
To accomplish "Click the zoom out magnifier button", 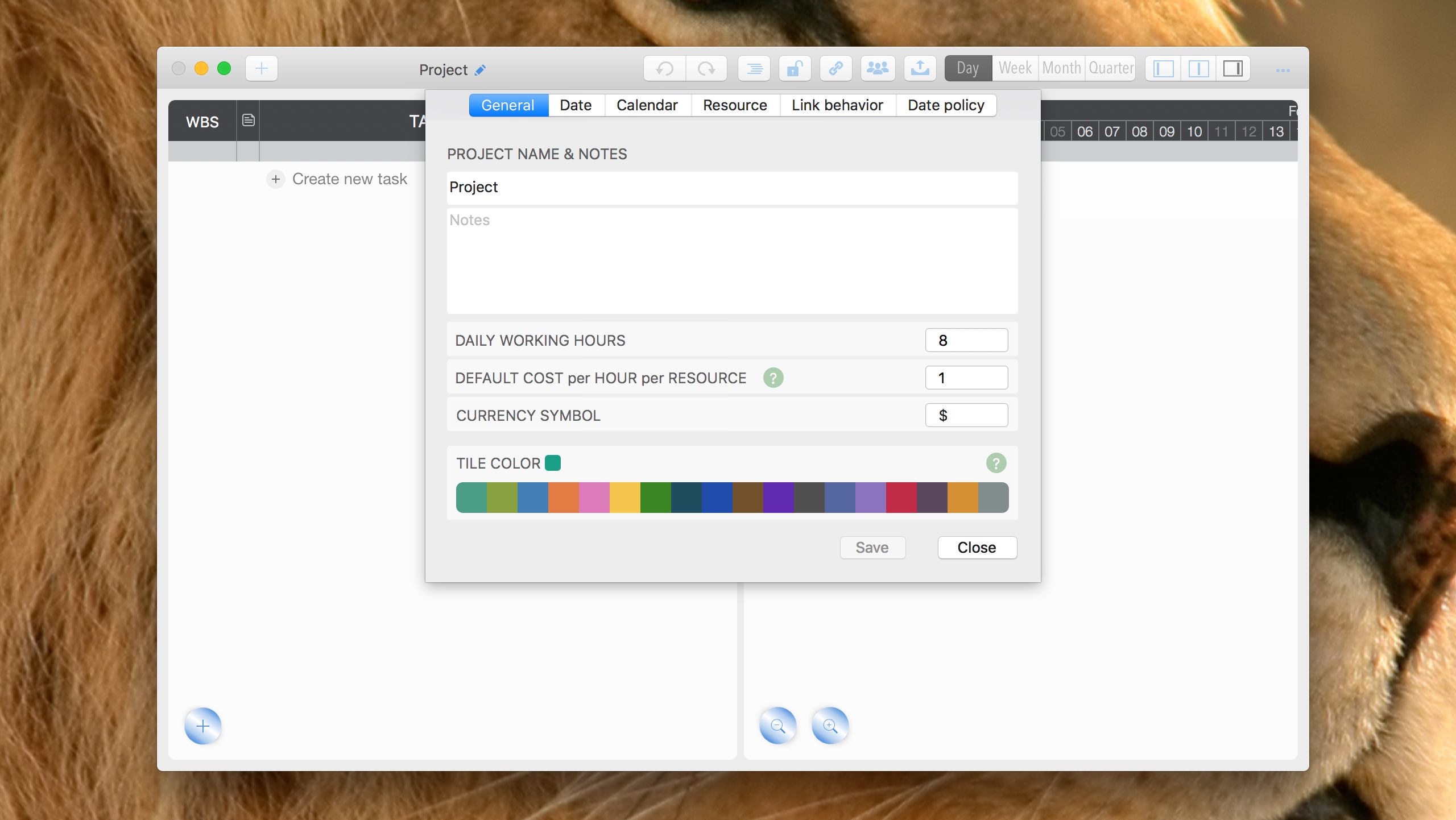I will [777, 726].
